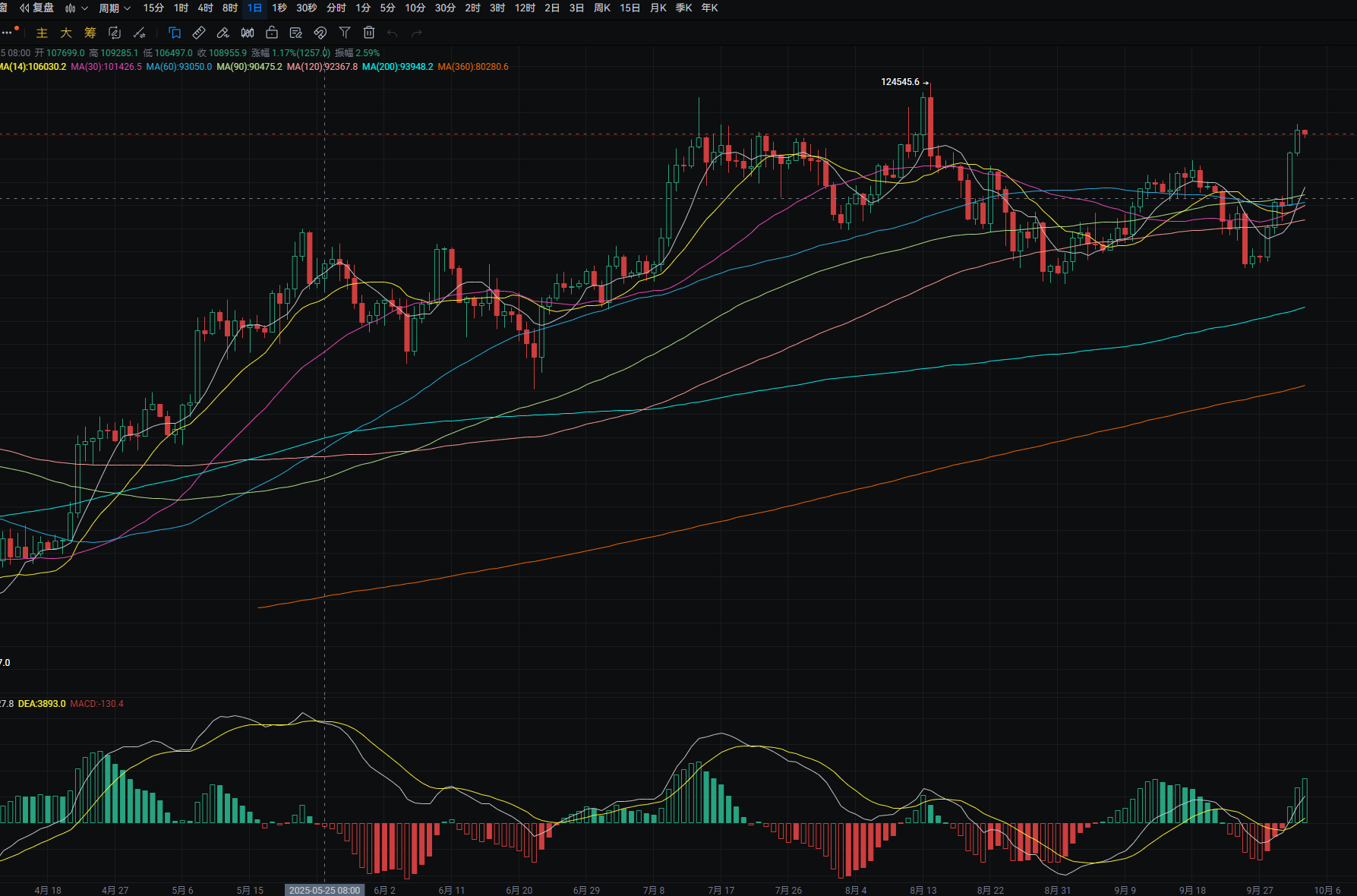
Task: Click the undo arrow icon
Action: pyautogui.click(x=393, y=33)
